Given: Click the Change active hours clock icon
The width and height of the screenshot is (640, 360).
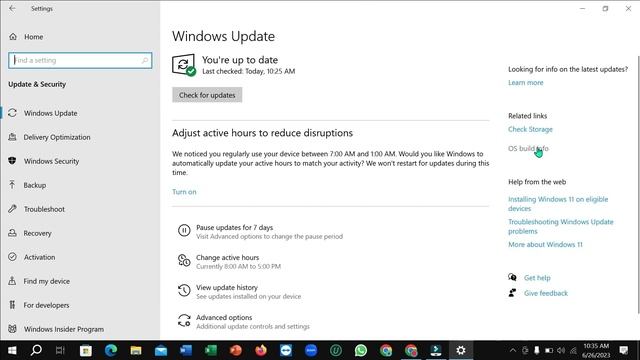Looking at the screenshot, I should coord(184,260).
